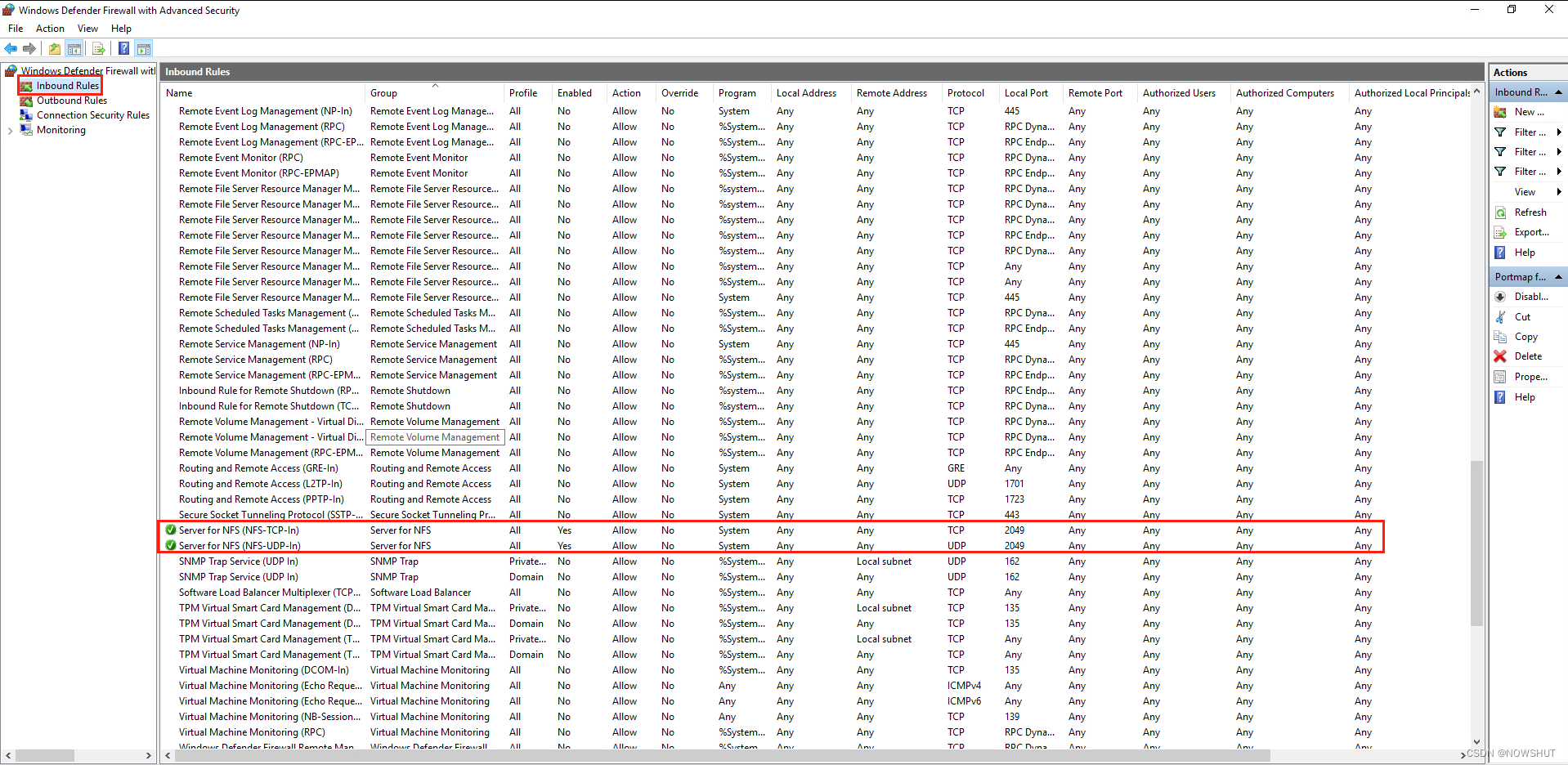Open Connection Security Rules in the tree
Screen dimensions: 1568x765
[x=92, y=115]
